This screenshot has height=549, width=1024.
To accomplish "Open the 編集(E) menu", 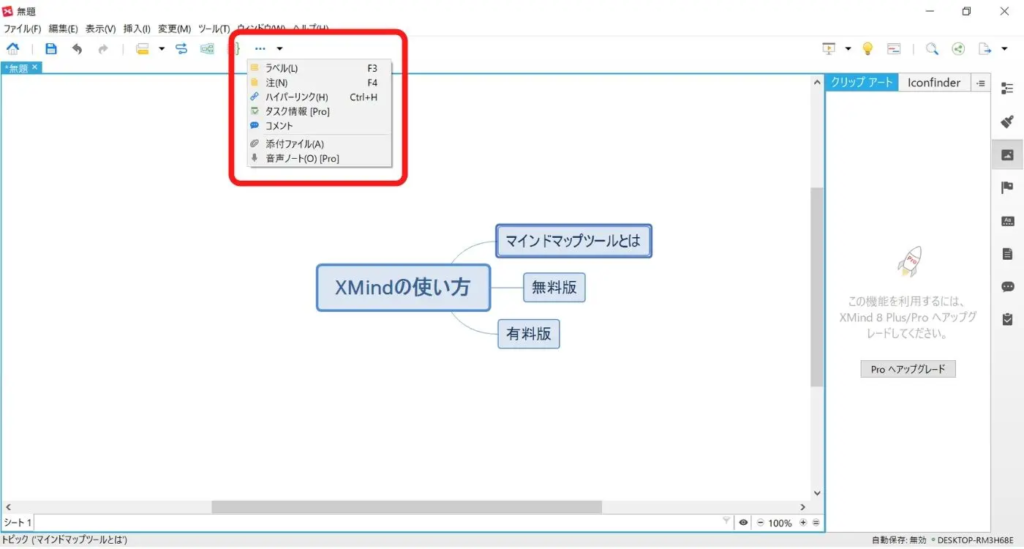I will [63, 29].
